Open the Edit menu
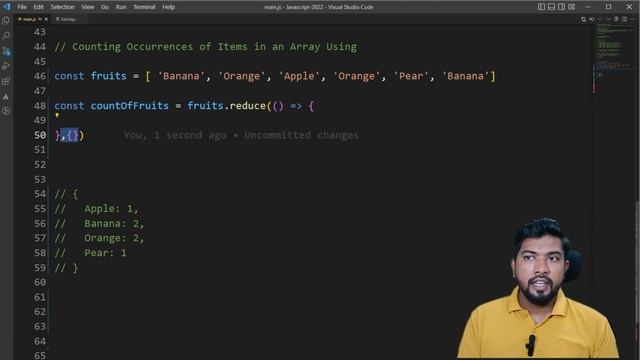The height and width of the screenshot is (360, 640). pyautogui.click(x=38, y=7)
